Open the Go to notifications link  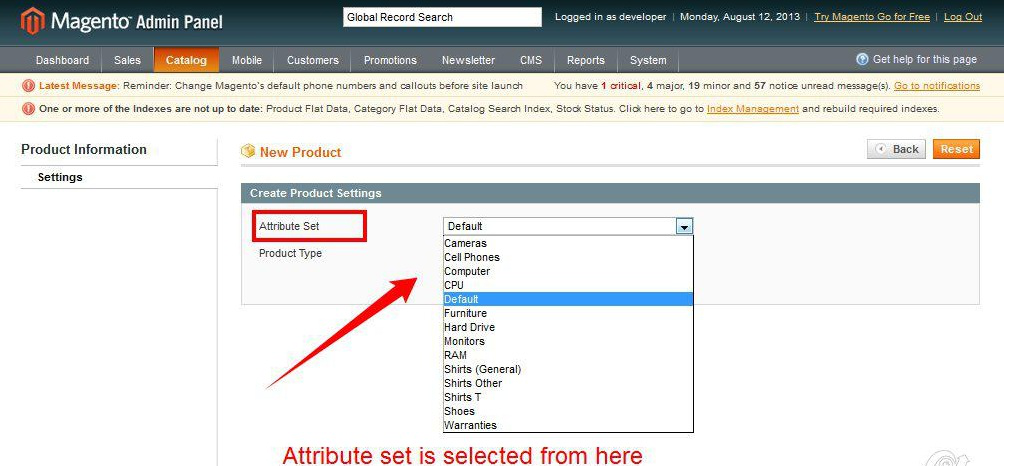coord(937,85)
